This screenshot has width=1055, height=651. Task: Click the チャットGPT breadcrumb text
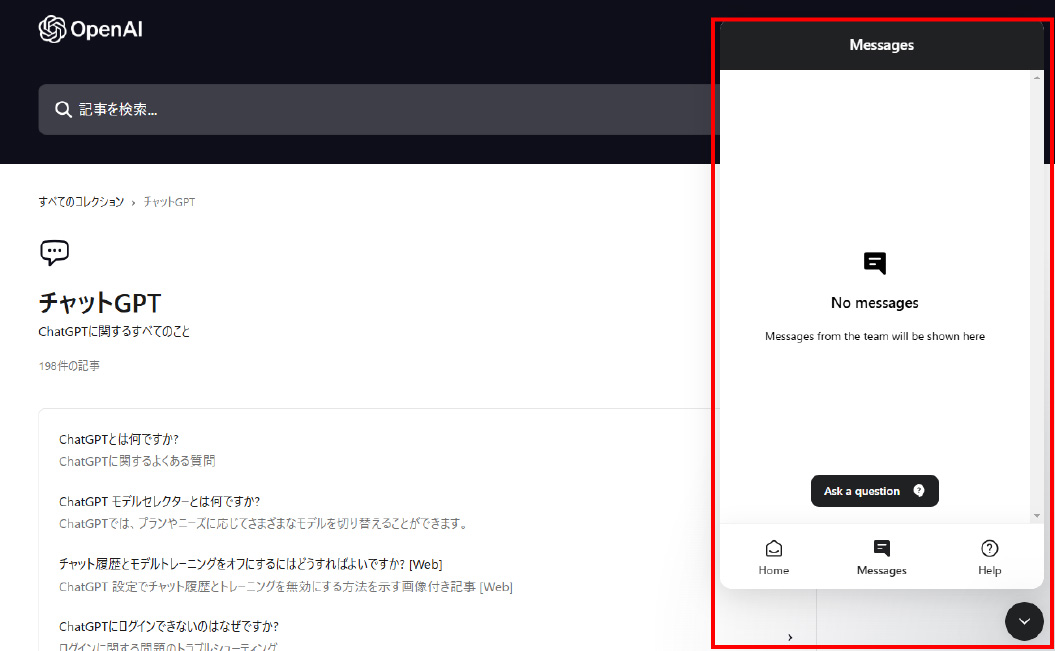pyautogui.click(x=169, y=202)
